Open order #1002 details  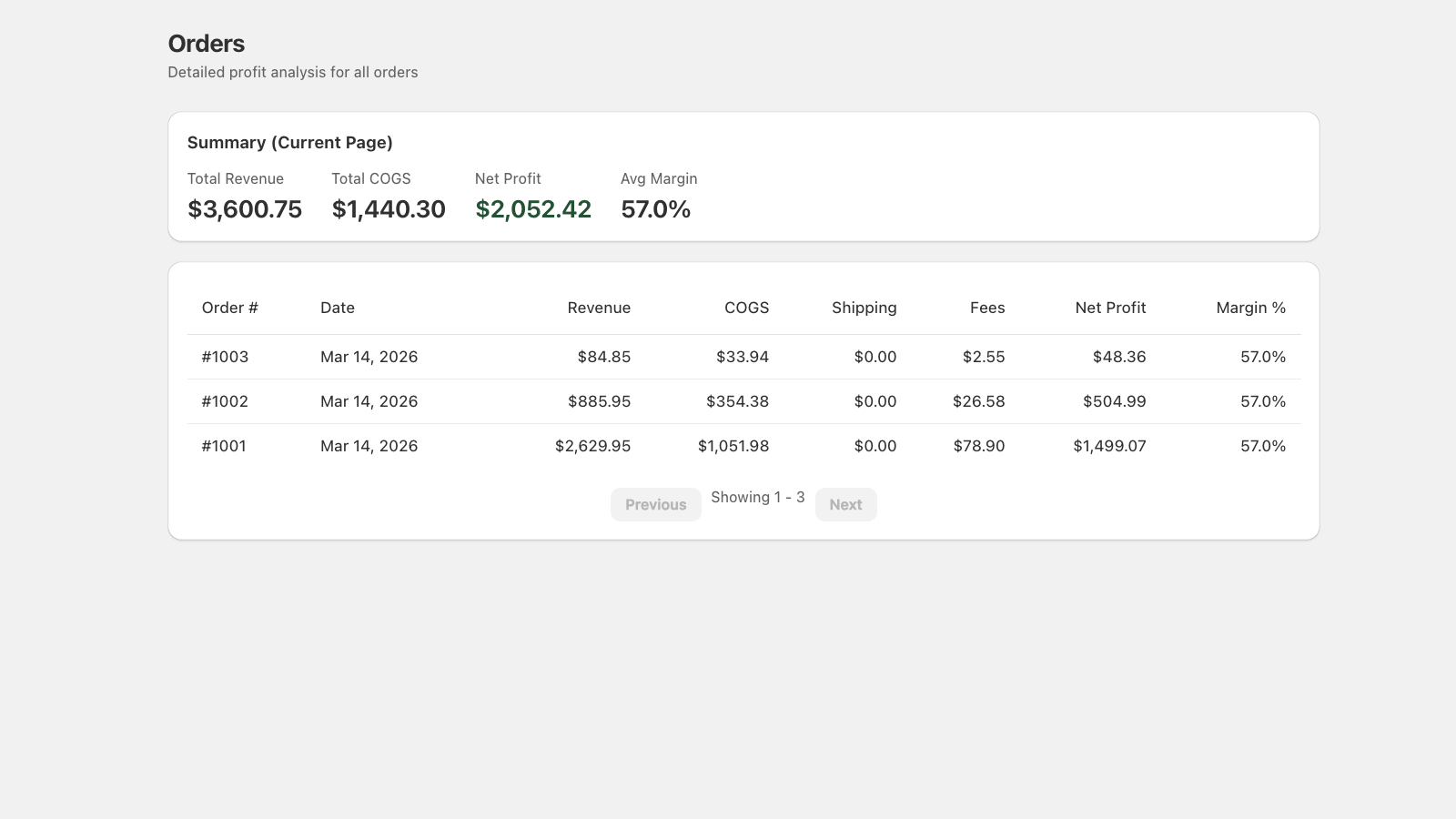pyautogui.click(x=224, y=401)
